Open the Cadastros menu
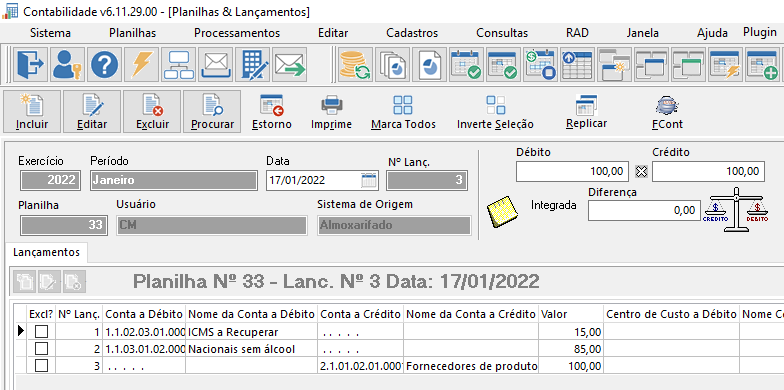This screenshot has width=784, height=390. (x=412, y=33)
